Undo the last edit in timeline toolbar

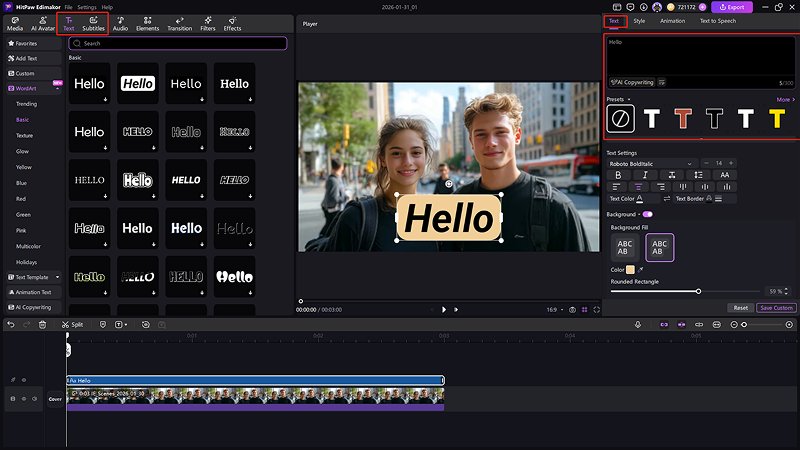click(x=11, y=324)
